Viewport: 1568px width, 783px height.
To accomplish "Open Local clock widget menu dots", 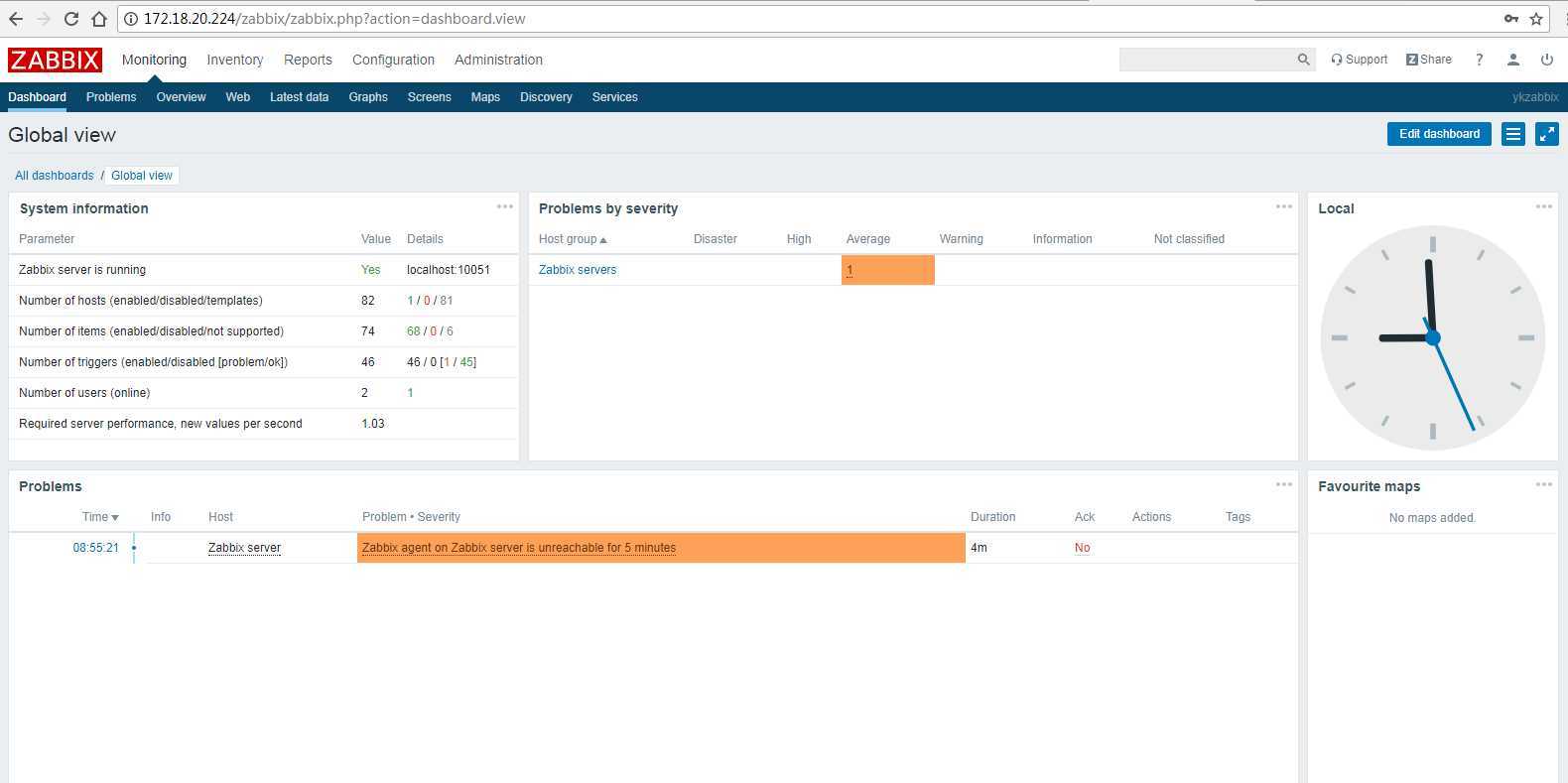I will click(1544, 207).
